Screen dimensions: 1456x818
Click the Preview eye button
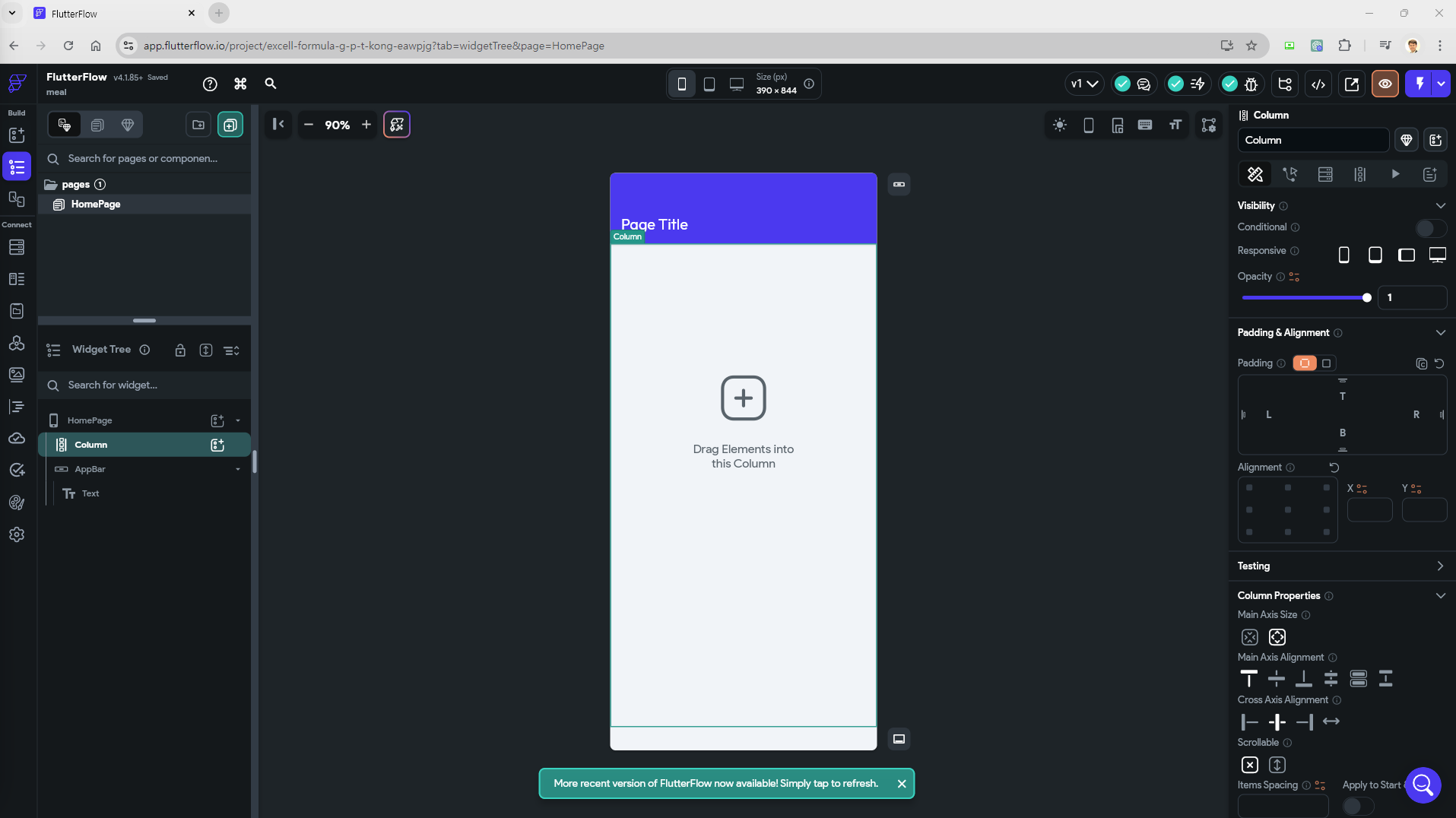pyautogui.click(x=1385, y=84)
